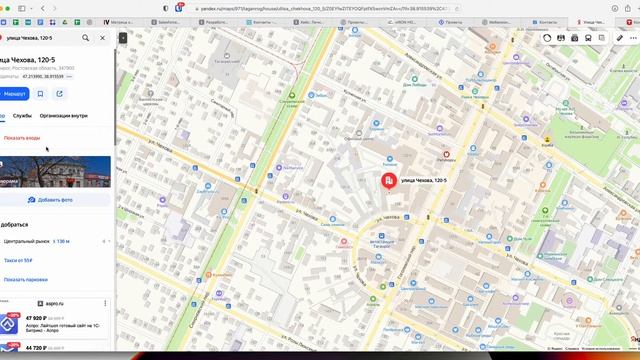Open the Вебвизор browser tab

pyautogui.click(x=497, y=22)
